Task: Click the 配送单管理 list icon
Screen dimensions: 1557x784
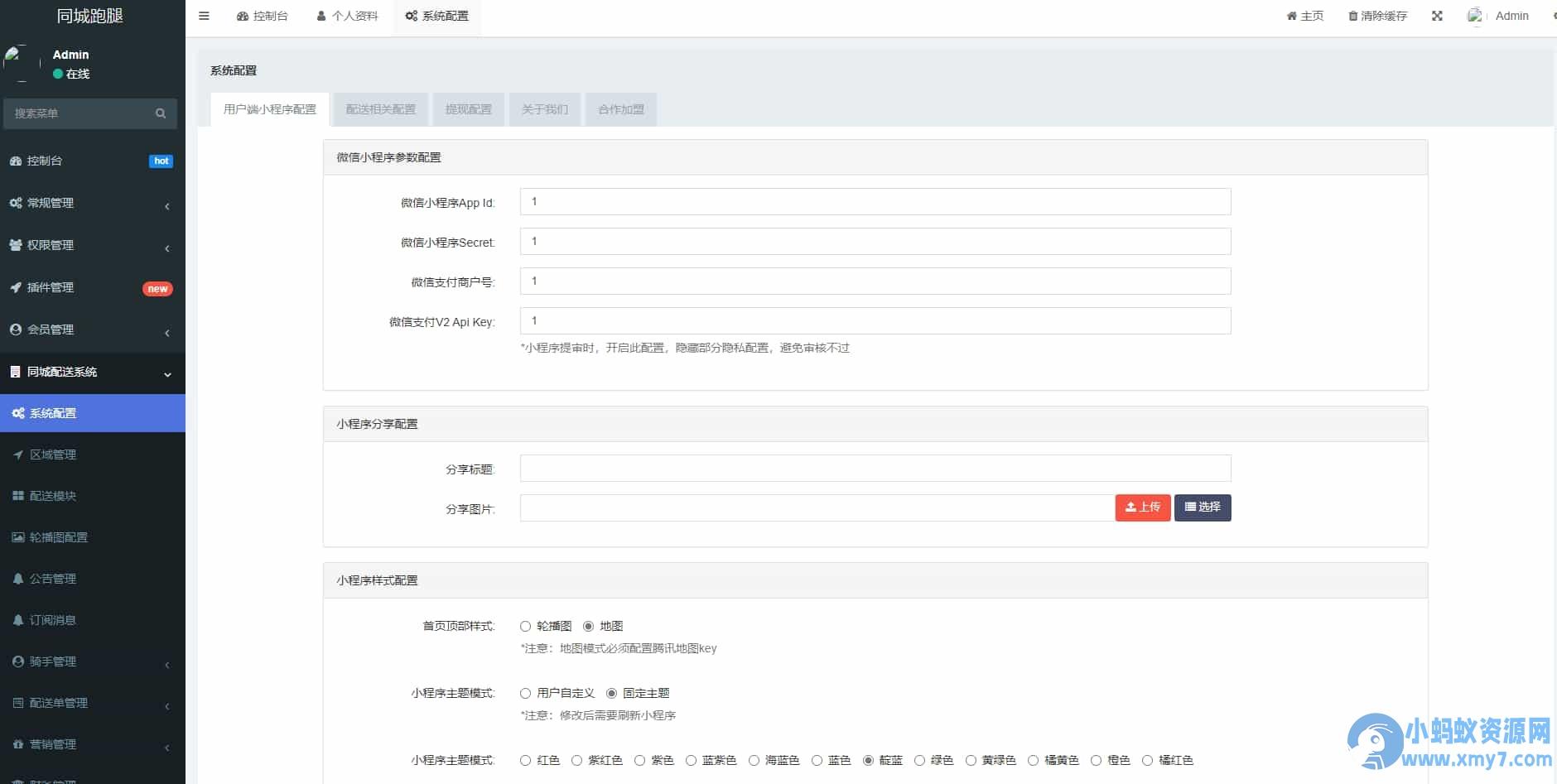Action: [18, 703]
